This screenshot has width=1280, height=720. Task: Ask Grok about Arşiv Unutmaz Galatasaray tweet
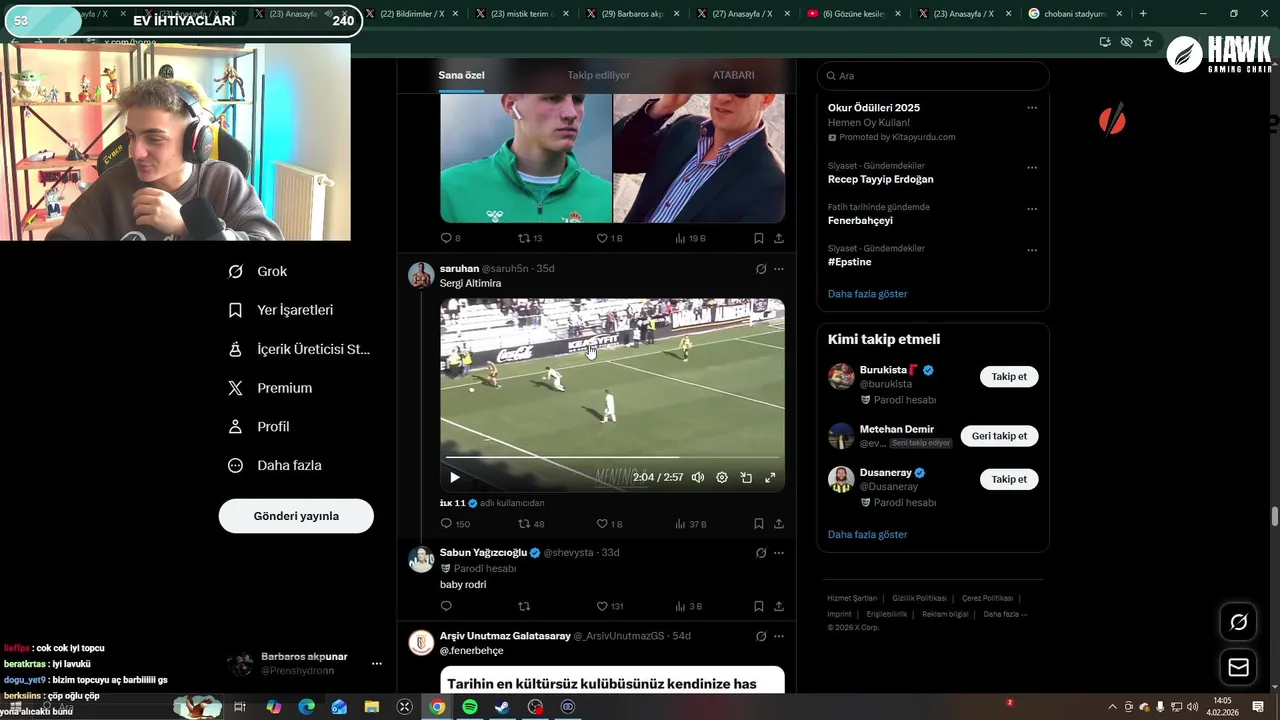pyautogui.click(x=760, y=636)
